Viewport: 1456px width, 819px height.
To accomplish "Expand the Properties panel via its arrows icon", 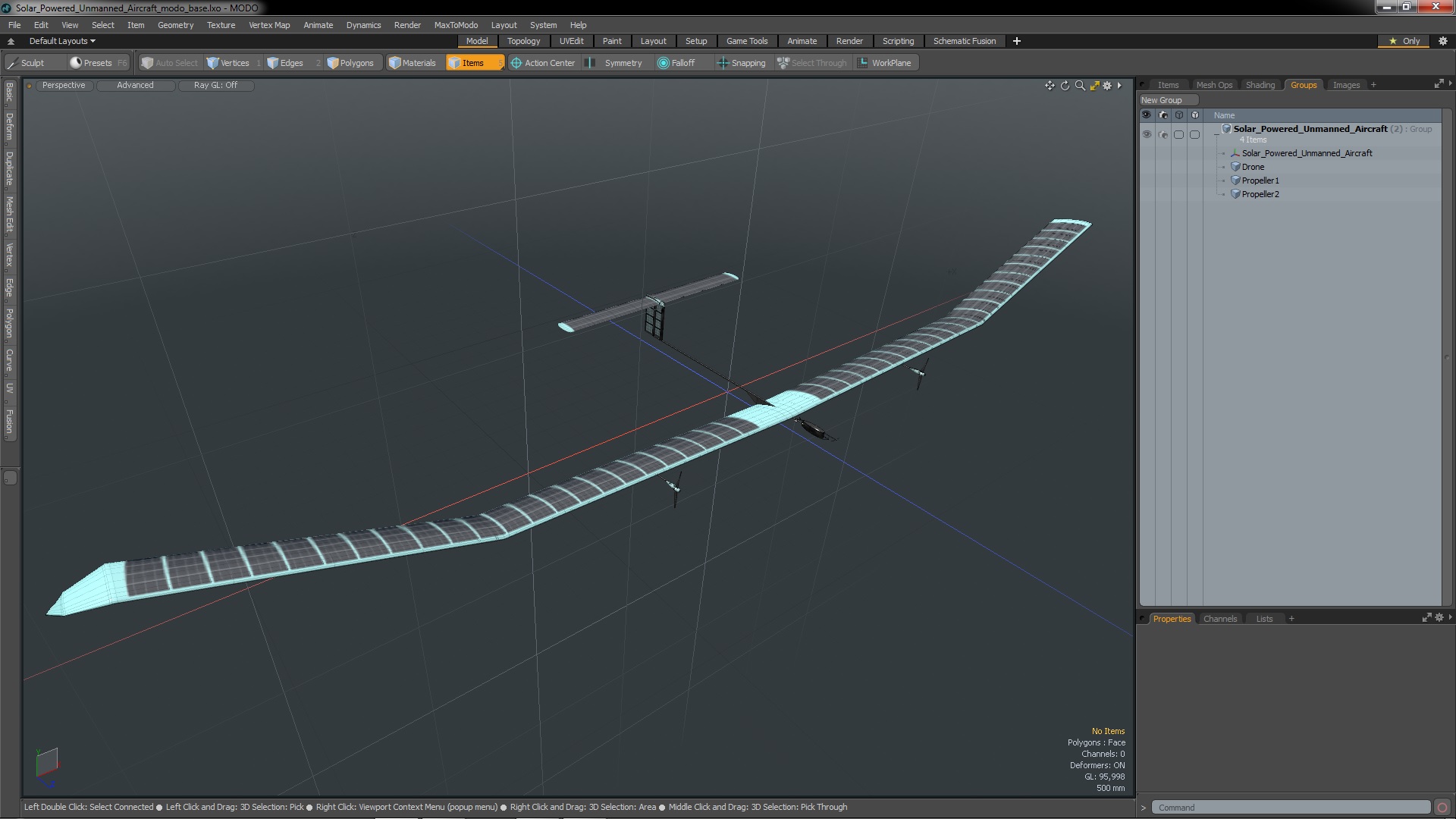I will point(1426,618).
